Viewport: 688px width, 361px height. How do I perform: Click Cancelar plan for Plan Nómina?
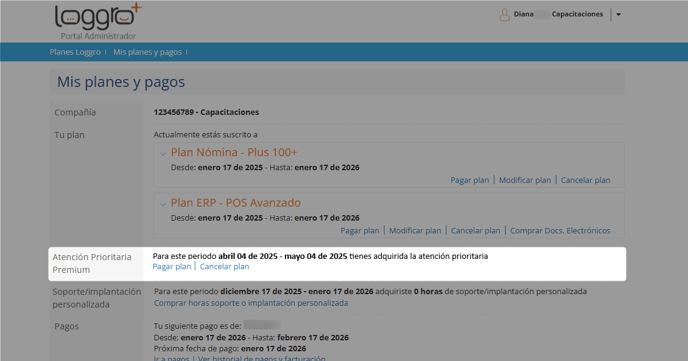click(585, 180)
